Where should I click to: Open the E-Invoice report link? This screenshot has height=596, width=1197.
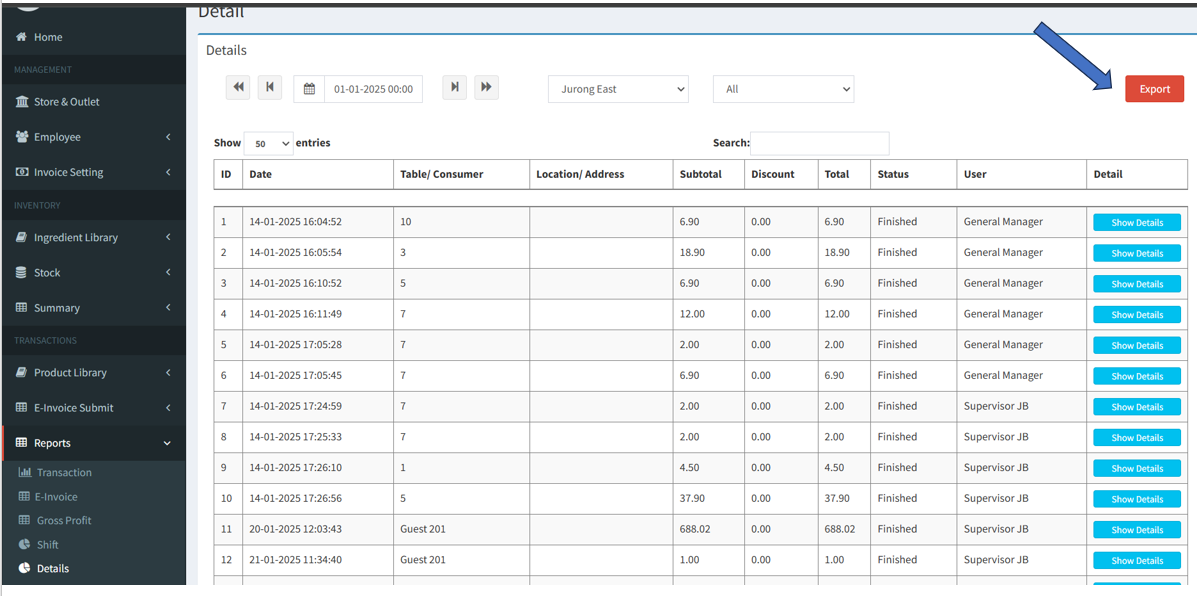(57, 497)
